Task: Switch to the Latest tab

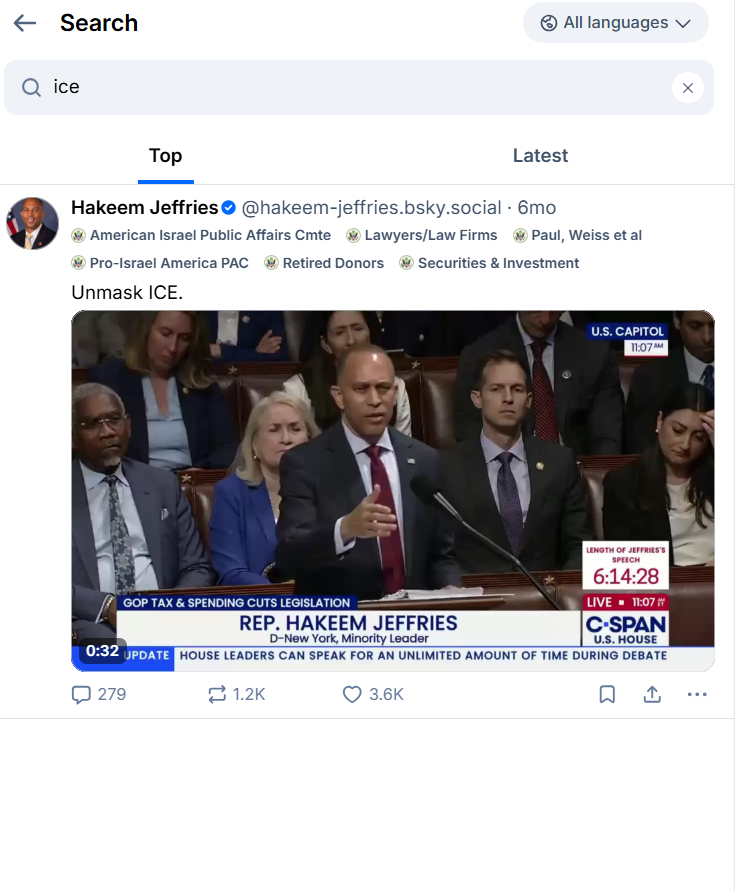Action: [x=540, y=156]
